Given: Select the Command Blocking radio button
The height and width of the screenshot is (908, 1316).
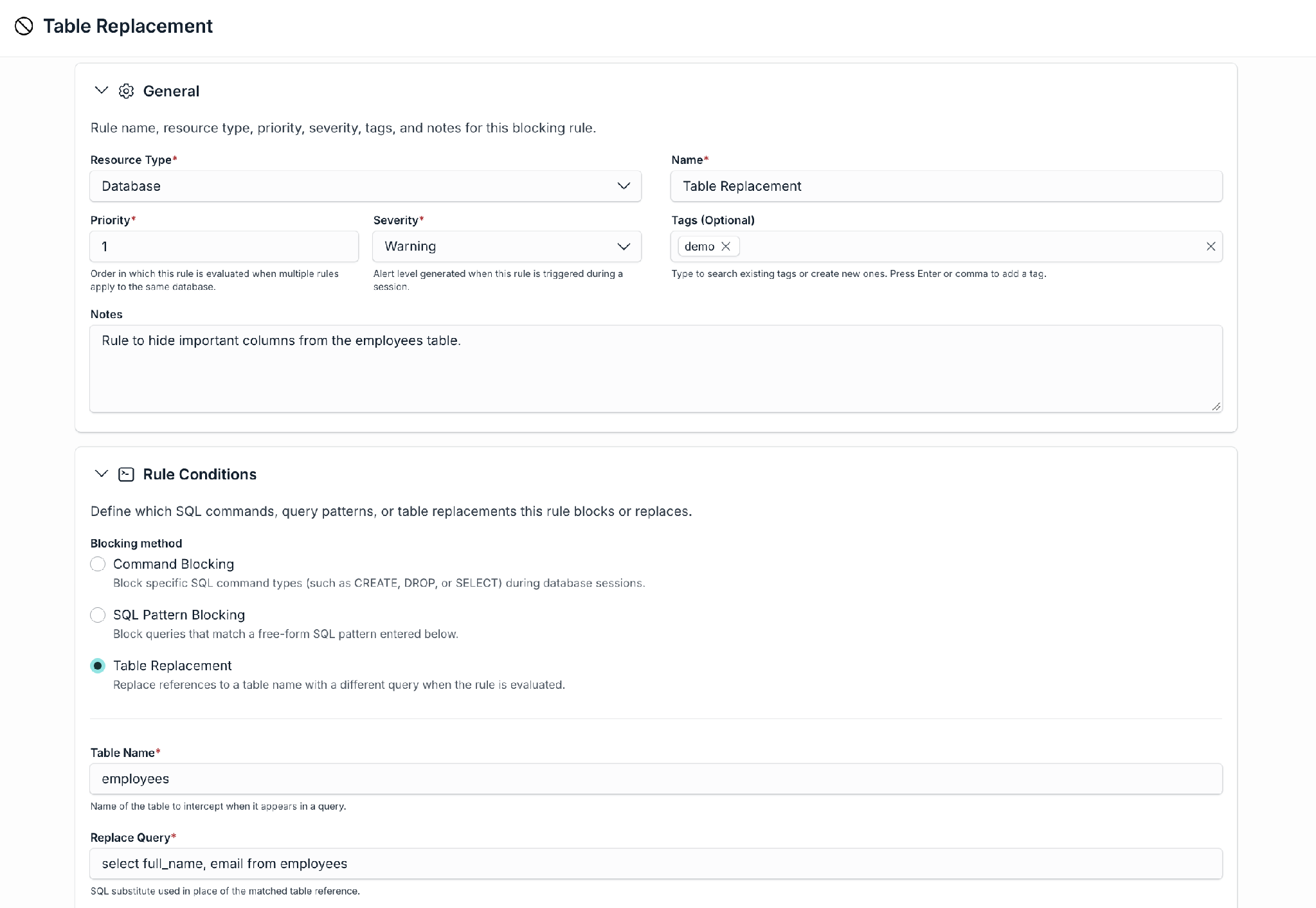Looking at the screenshot, I should [x=98, y=564].
